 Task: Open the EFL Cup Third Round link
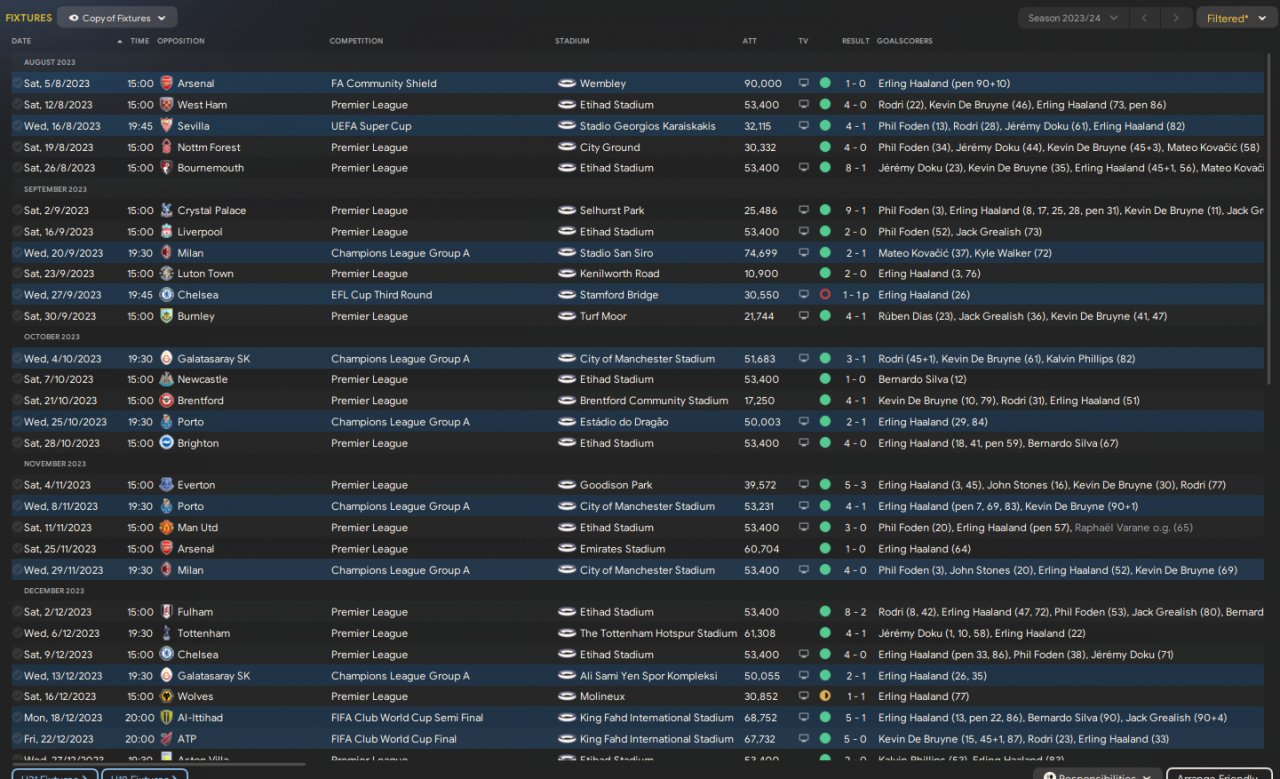point(381,295)
